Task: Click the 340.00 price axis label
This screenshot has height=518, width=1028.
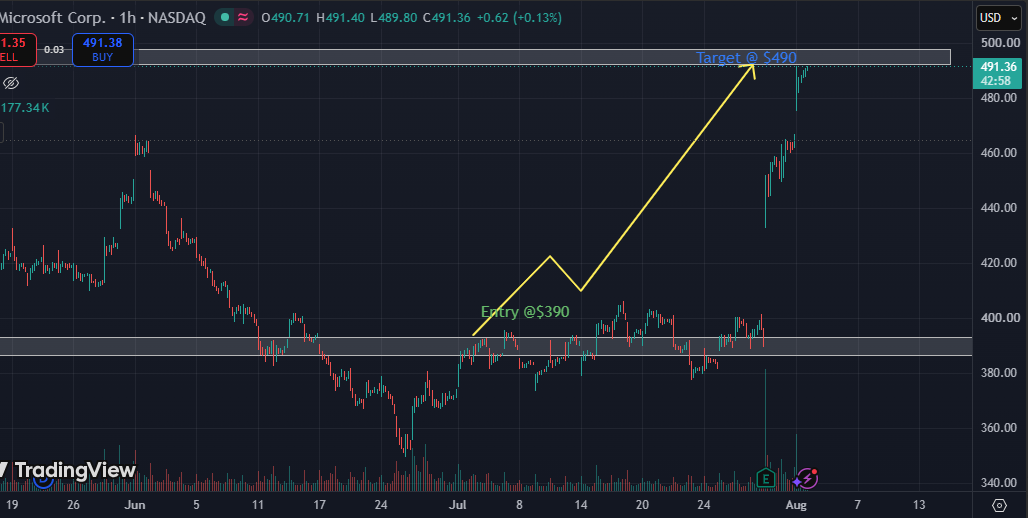Action: click(998, 483)
